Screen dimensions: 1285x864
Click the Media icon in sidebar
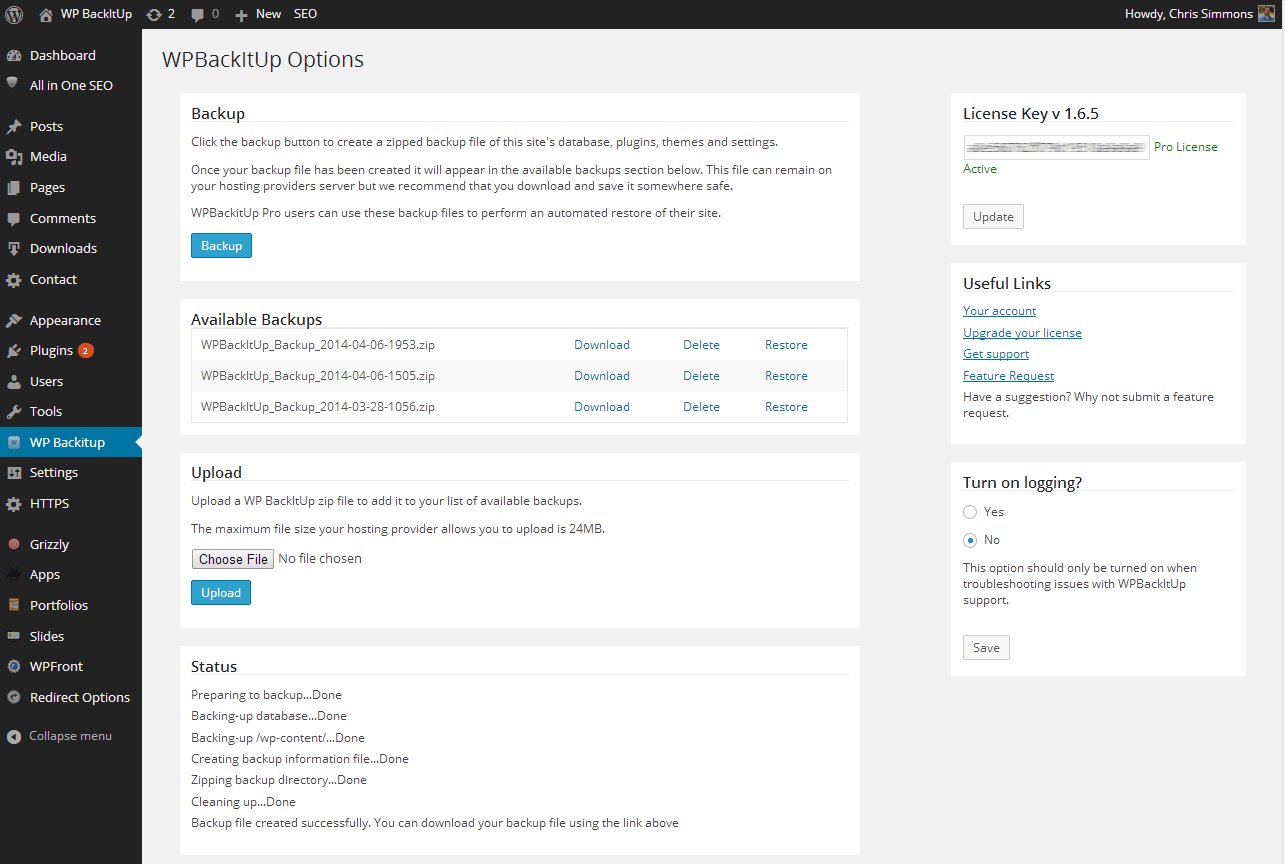click(x=14, y=157)
